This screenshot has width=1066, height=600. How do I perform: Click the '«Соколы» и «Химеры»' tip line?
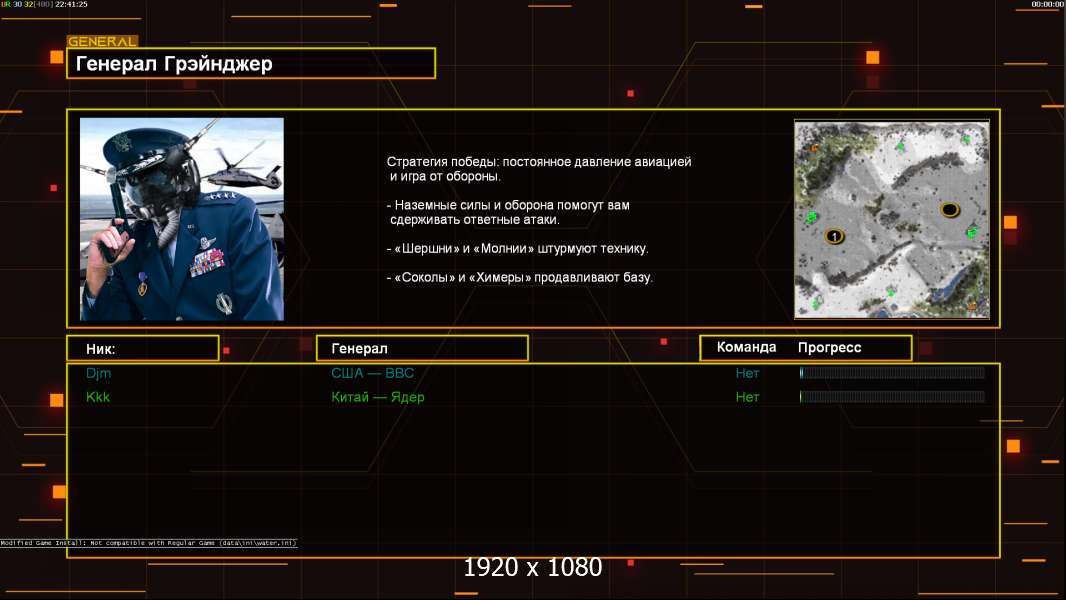click(519, 277)
